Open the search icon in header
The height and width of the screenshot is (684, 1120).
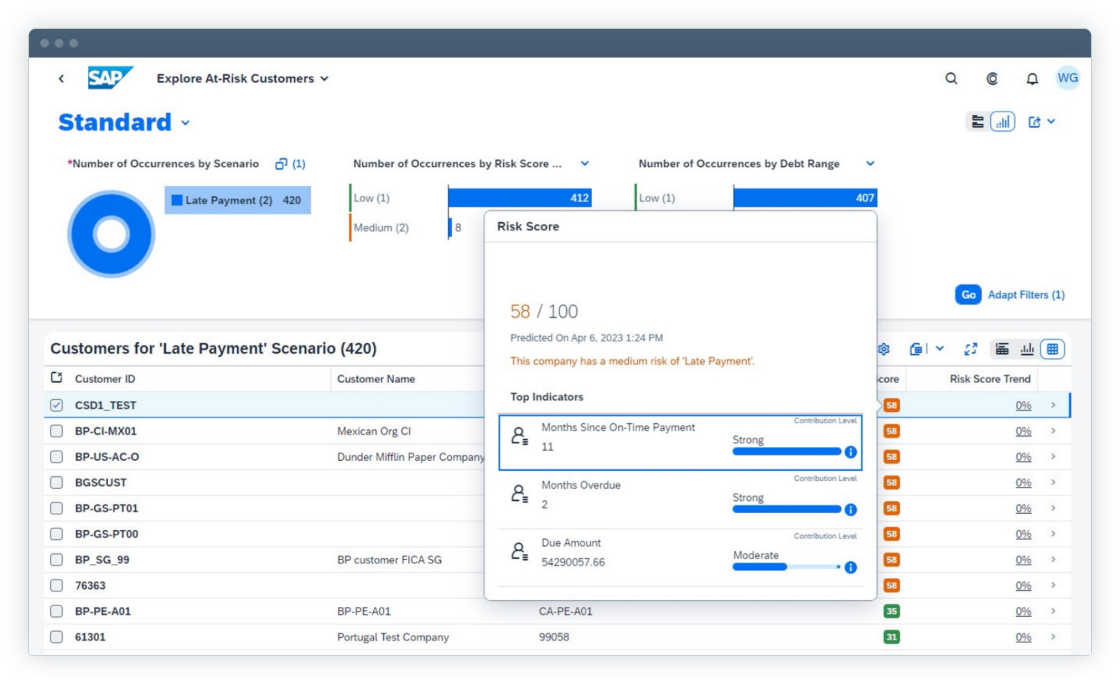[951, 79]
